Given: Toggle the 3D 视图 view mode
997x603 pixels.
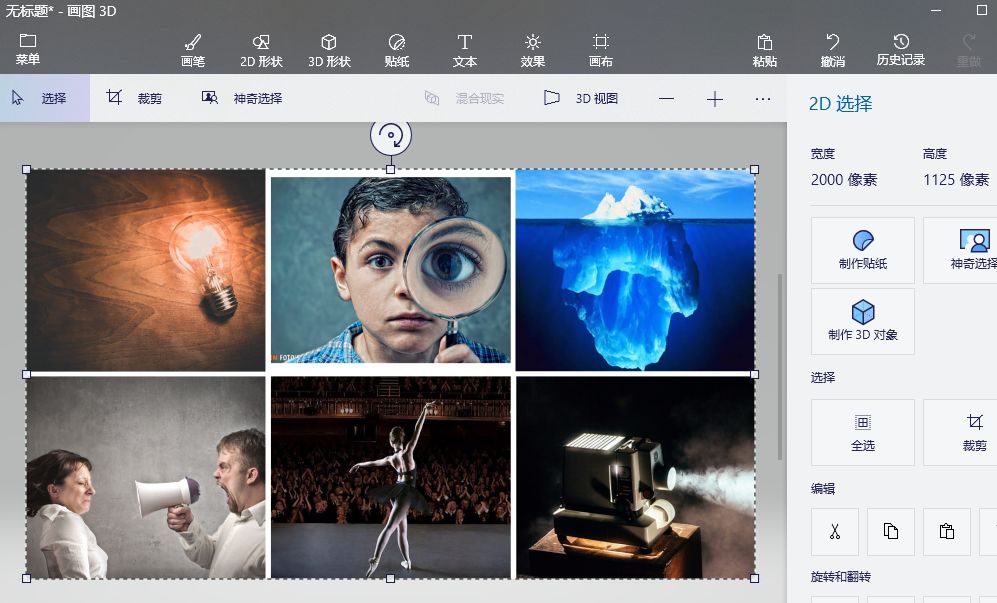Looking at the screenshot, I should (x=581, y=98).
